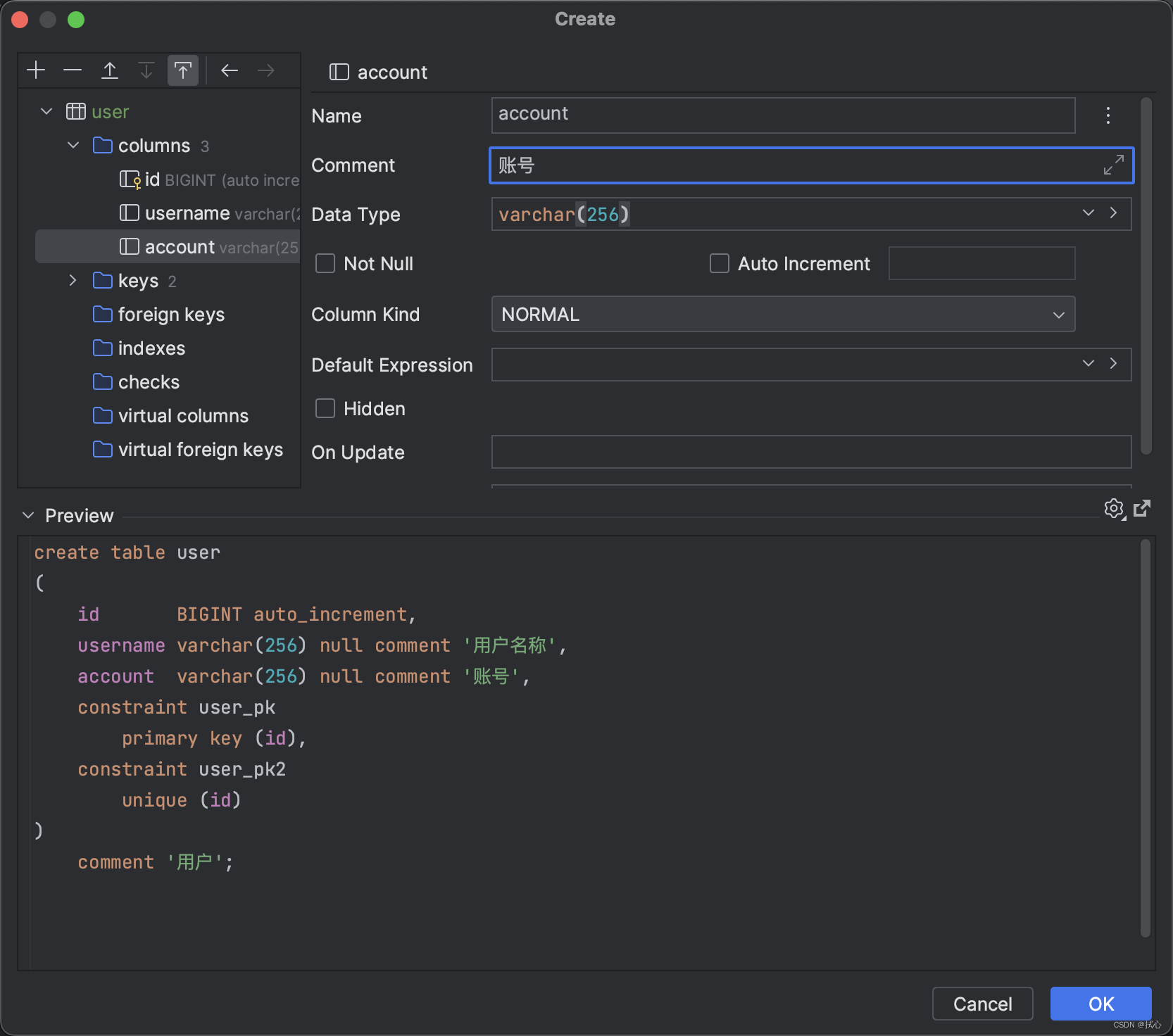The image size is (1173, 1036).
Task: Click the virtual foreign keys folder icon
Action: point(103,449)
